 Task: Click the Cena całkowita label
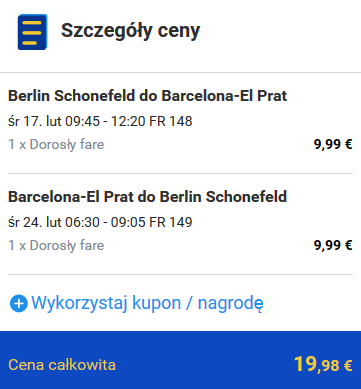(62, 365)
